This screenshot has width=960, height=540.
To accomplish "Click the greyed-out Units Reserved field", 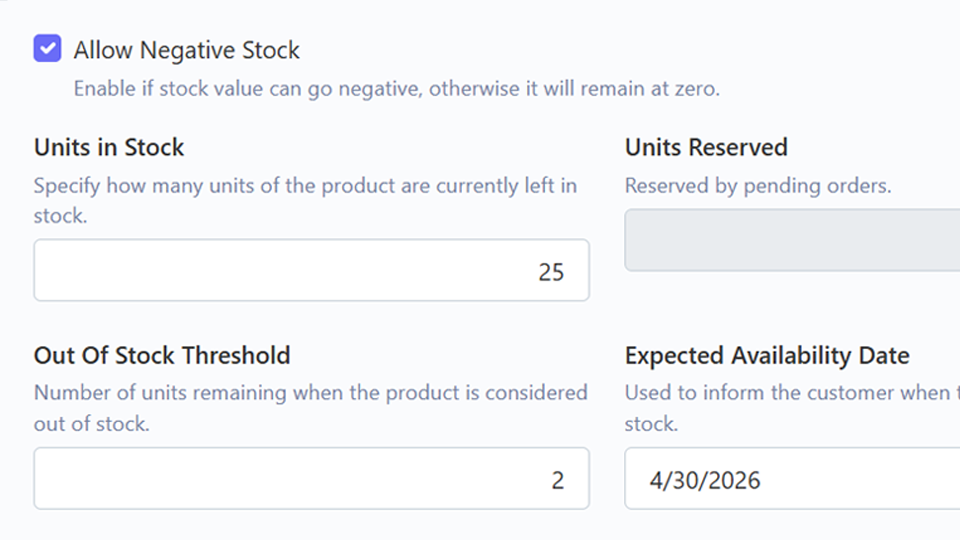I will 792,240.
